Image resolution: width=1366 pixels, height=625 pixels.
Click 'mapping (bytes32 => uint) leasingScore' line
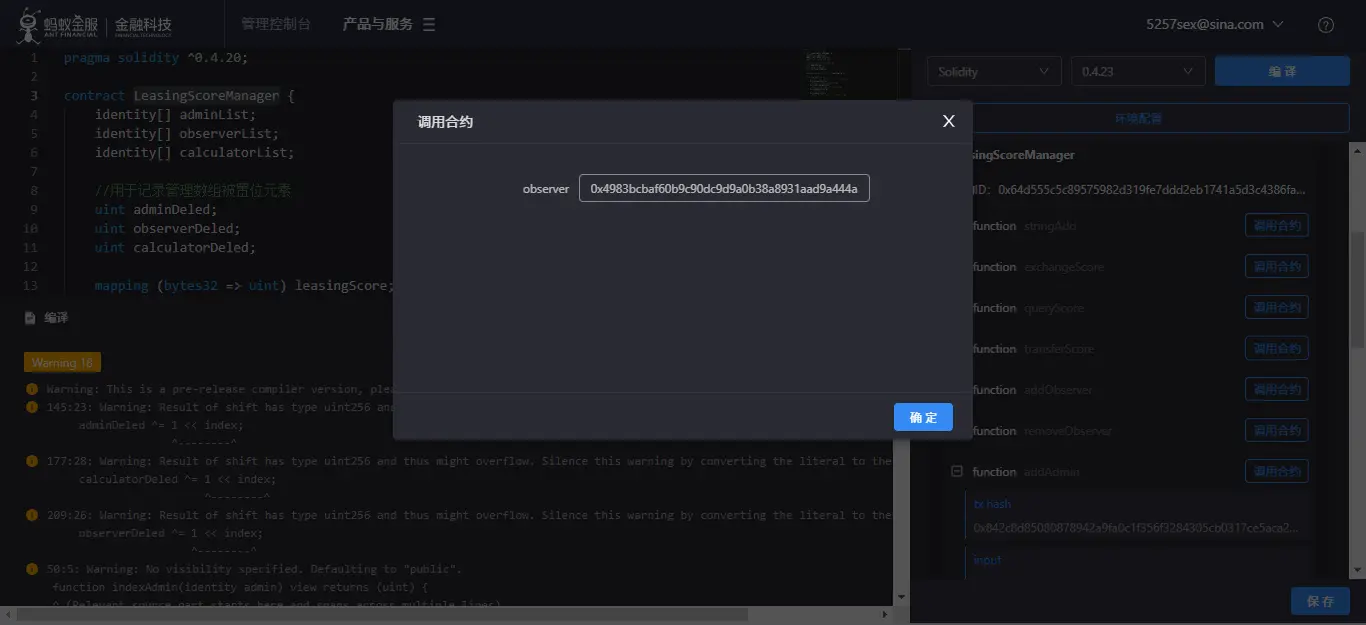pos(245,286)
